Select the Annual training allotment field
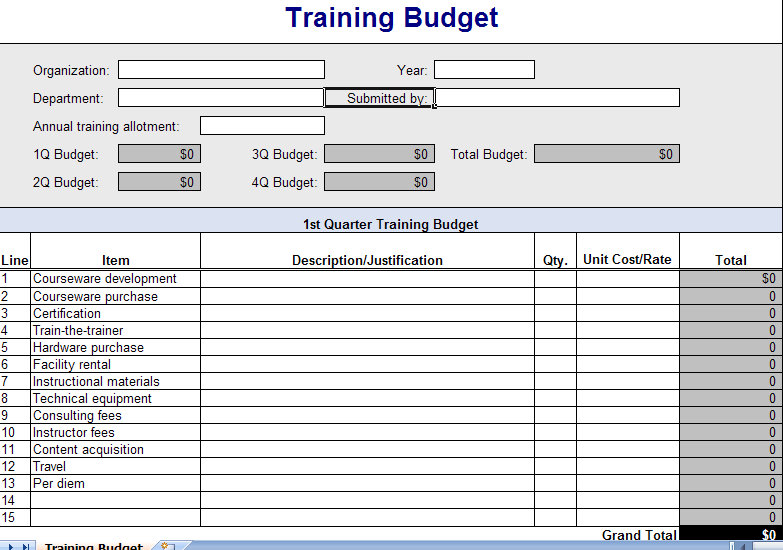This screenshot has height=550, width=783. coord(262,125)
